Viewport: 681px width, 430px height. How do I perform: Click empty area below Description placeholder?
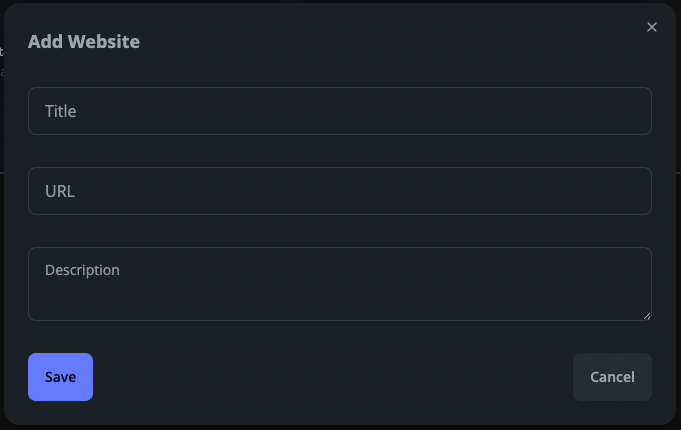point(200,300)
